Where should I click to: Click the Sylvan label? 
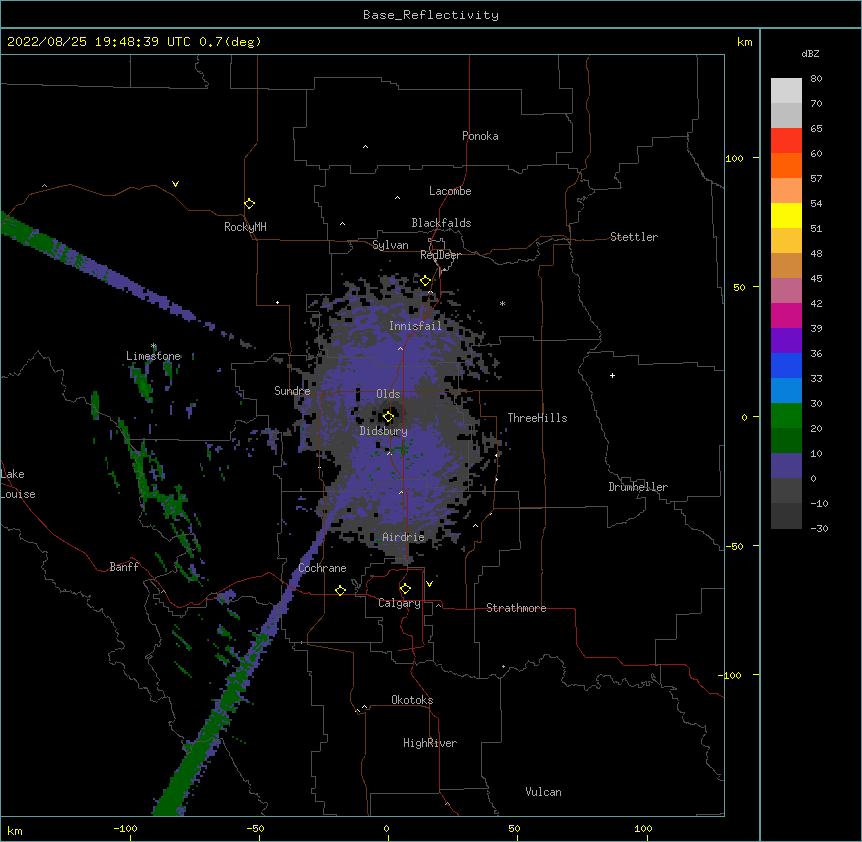tap(390, 245)
